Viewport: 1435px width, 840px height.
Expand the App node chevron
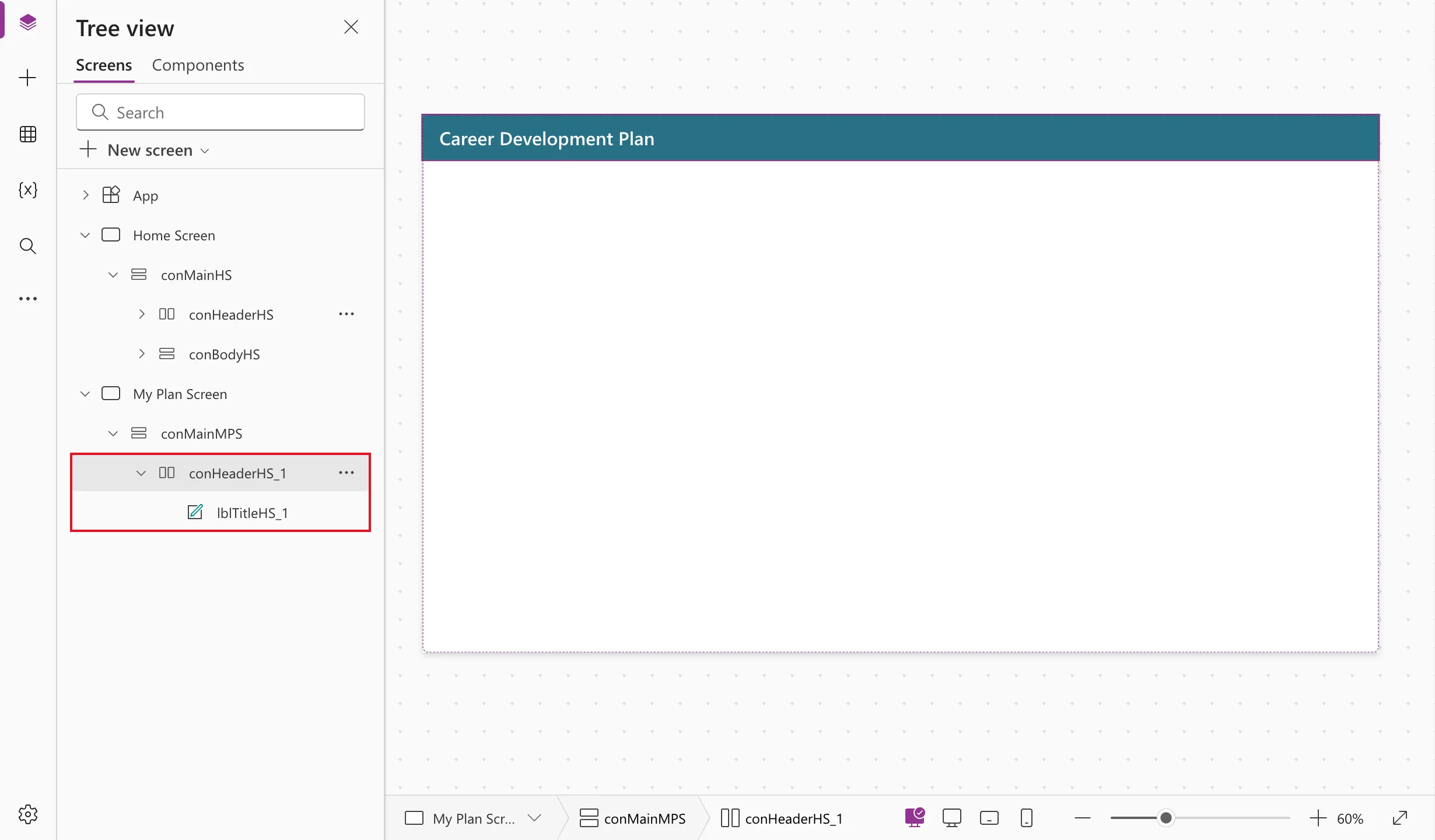pyautogui.click(x=86, y=195)
